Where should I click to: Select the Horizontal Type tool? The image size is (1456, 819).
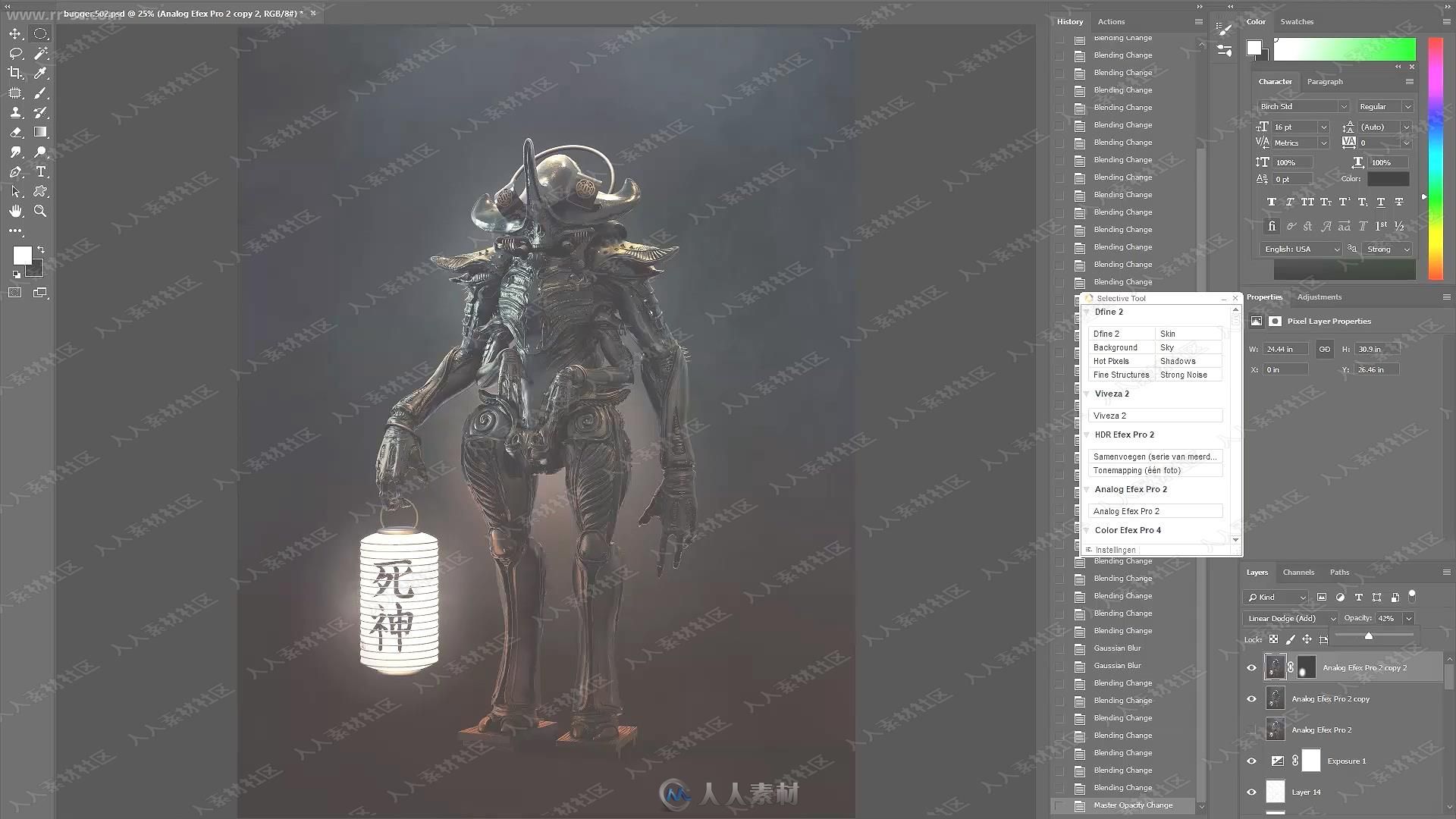click(40, 172)
